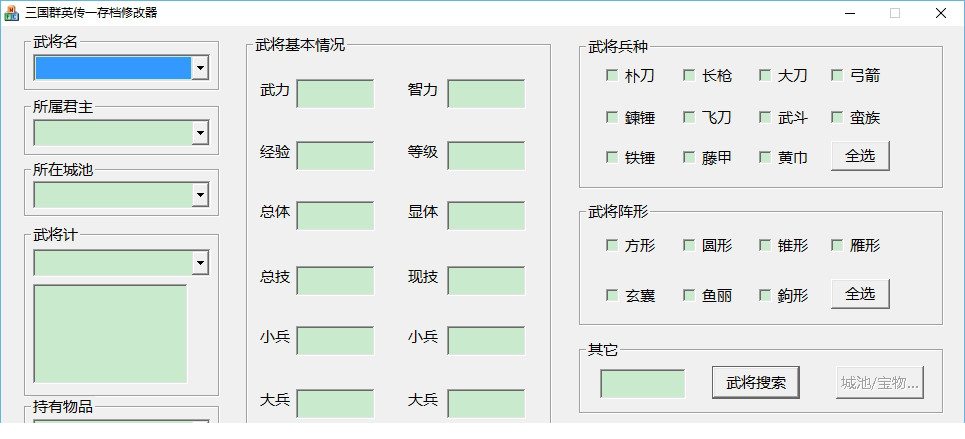
Task: Select the 显体 input box
Action: pos(486,215)
